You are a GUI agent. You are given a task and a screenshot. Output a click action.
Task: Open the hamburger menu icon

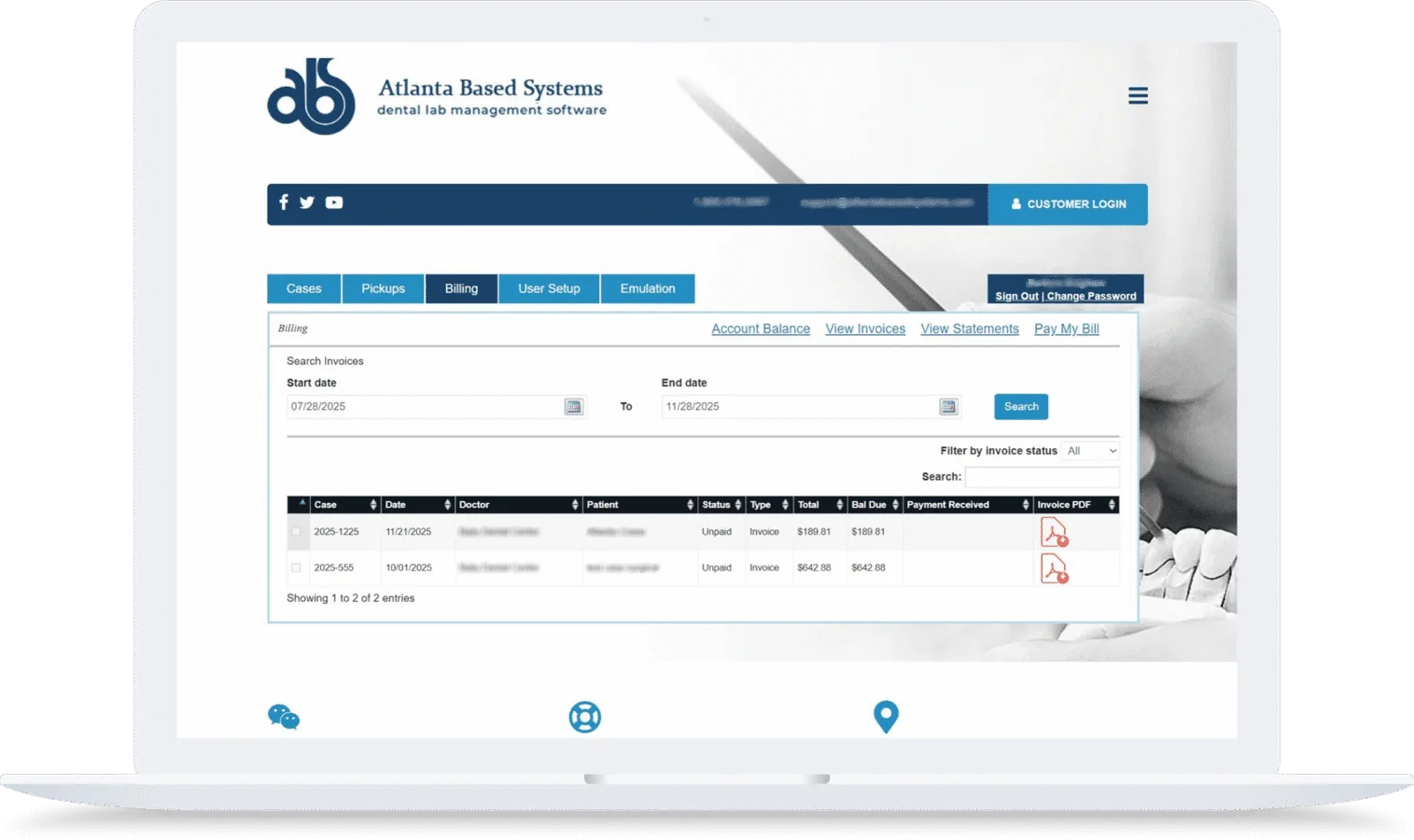(x=1138, y=95)
